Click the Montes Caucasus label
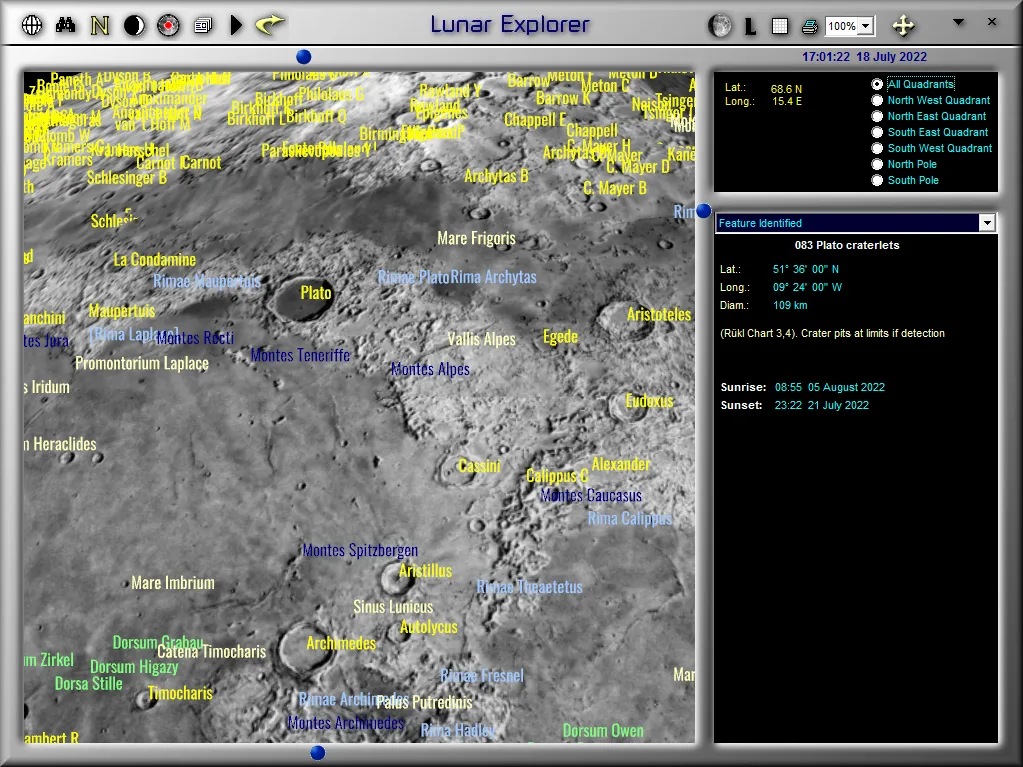 tap(591, 496)
